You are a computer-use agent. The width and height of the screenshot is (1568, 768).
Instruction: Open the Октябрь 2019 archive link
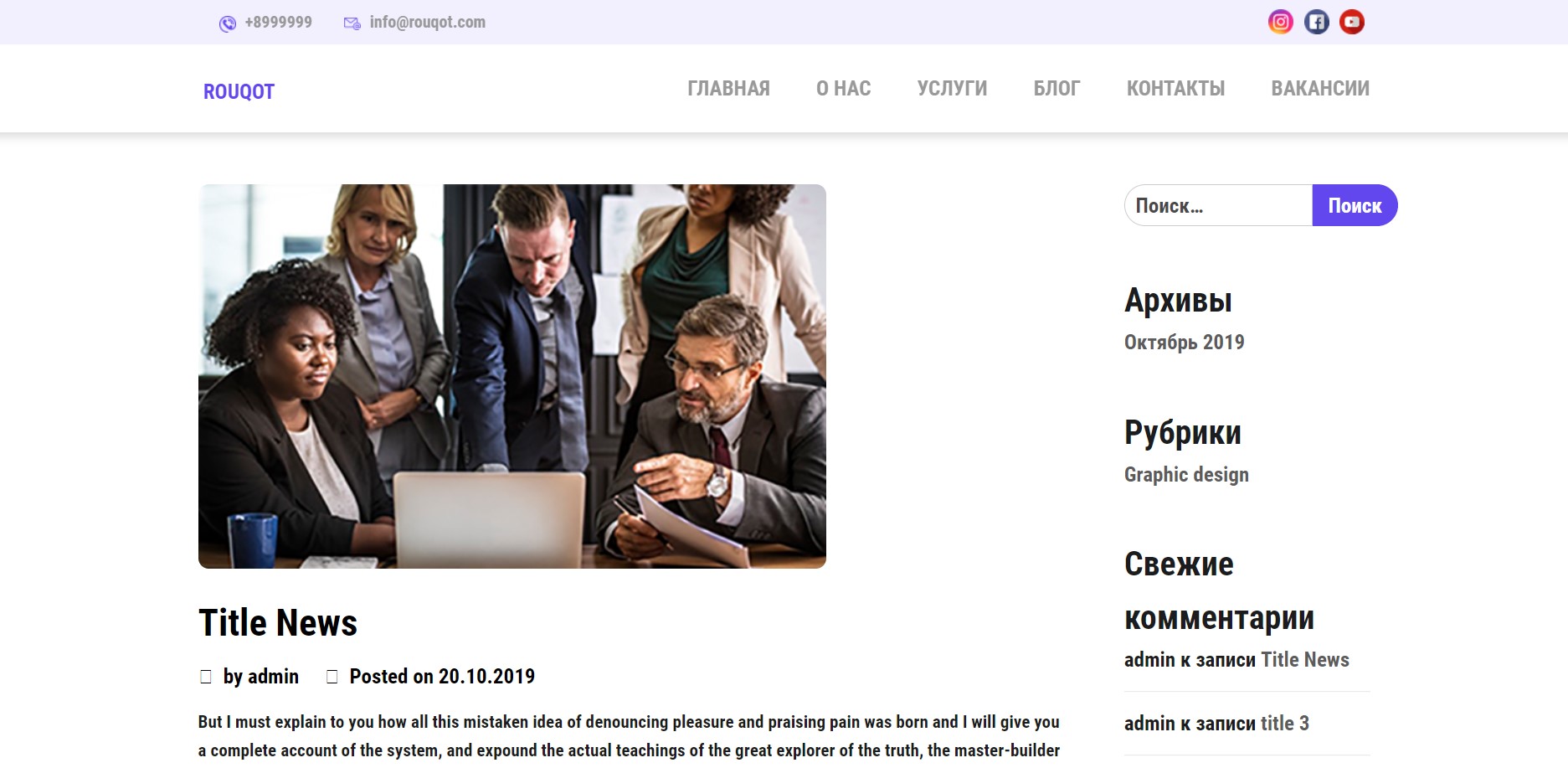1184,343
